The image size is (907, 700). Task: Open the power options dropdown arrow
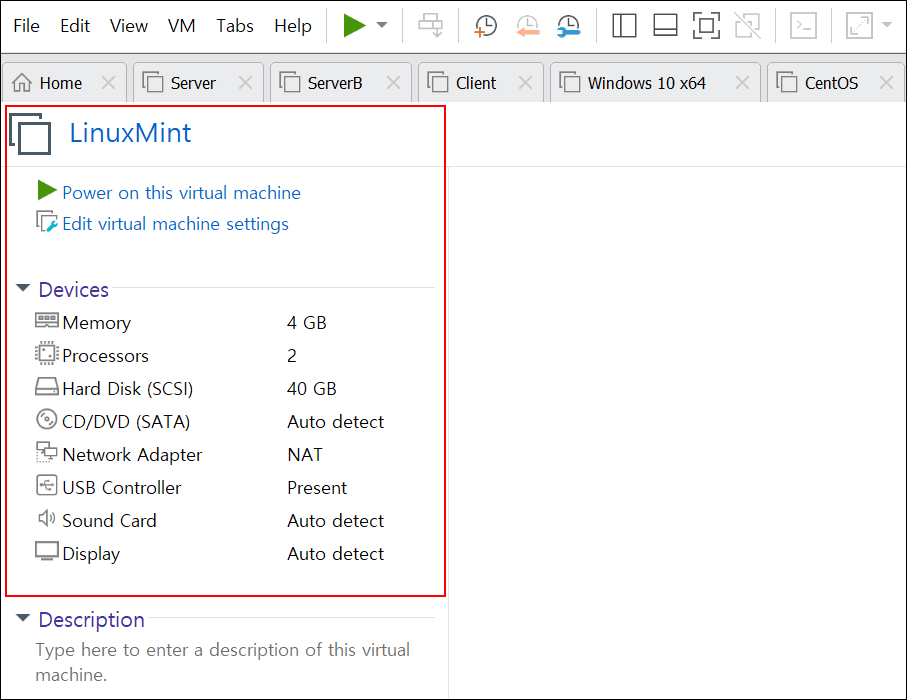tap(382, 25)
